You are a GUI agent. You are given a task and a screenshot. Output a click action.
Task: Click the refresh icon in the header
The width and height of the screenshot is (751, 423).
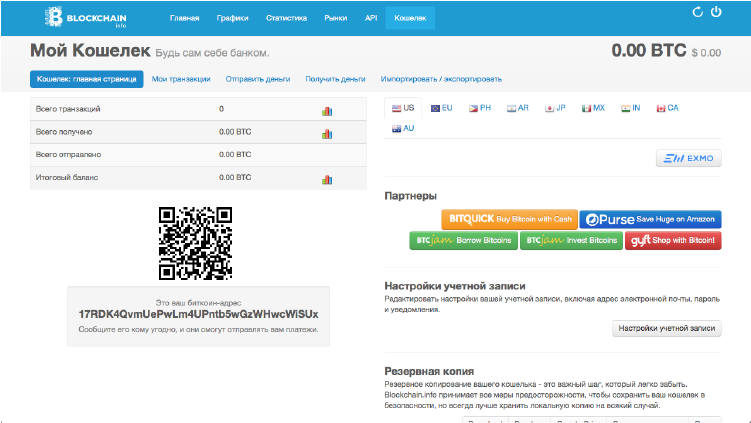click(x=697, y=12)
